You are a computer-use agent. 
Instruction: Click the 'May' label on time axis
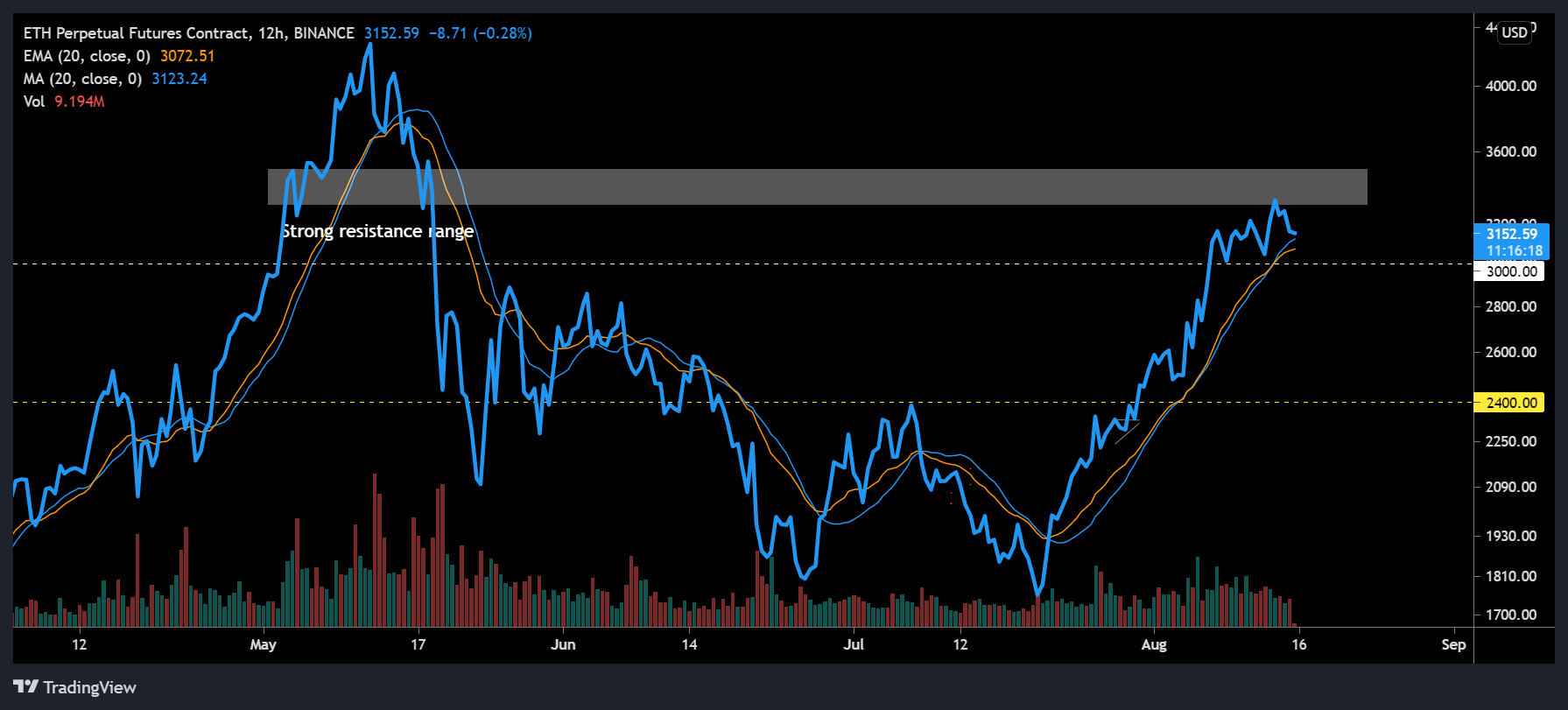click(263, 644)
